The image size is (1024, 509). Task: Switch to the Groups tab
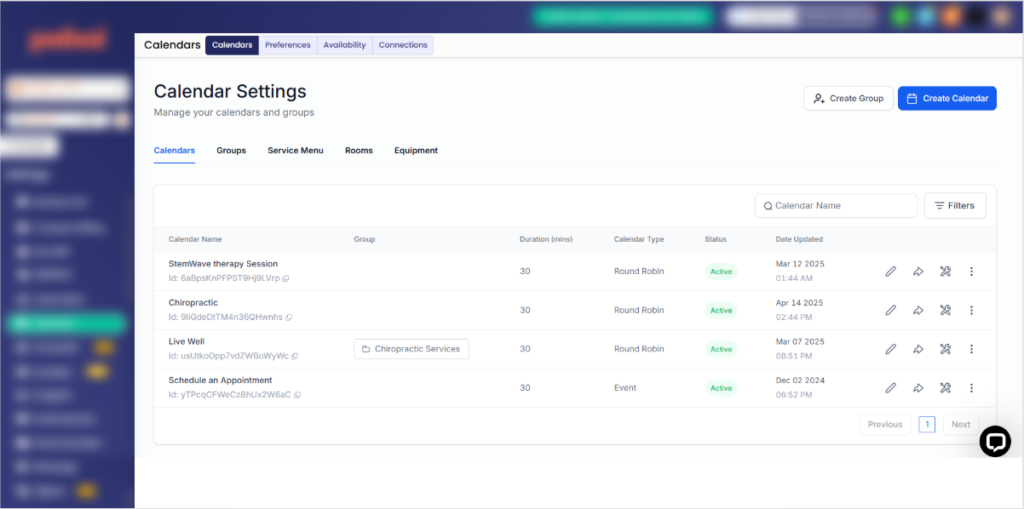(x=231, y=150)
